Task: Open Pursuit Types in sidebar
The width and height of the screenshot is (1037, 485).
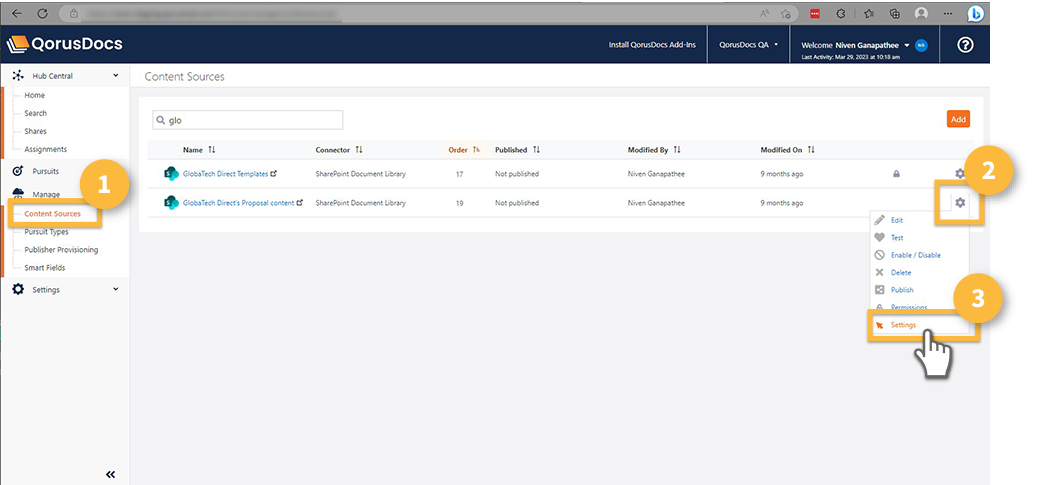Action: pyautogui.click(x=46, y=232)
